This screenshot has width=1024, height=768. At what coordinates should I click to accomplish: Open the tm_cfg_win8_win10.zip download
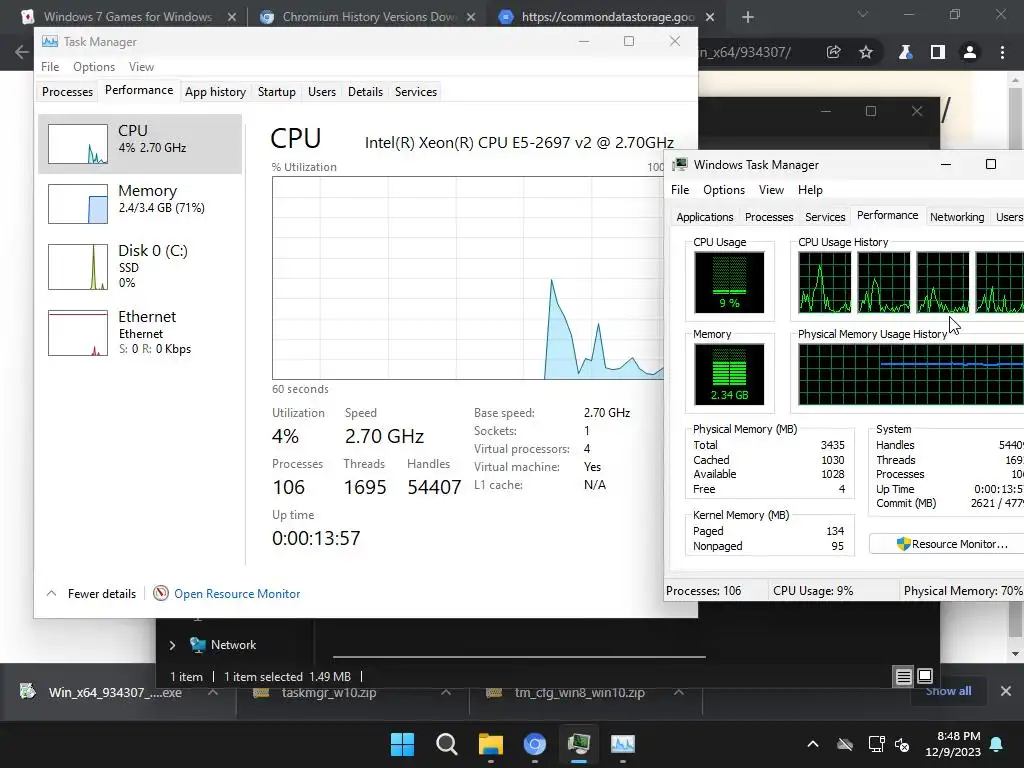coord(566,692)
